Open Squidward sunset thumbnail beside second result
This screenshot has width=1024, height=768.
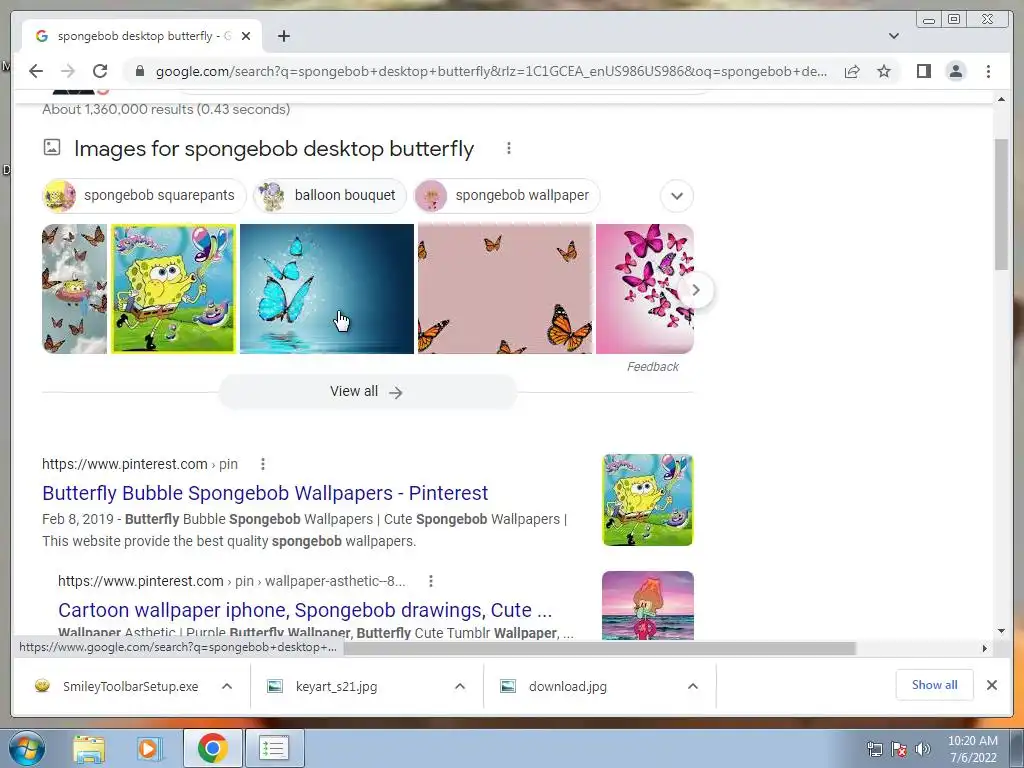pos(647,605)
